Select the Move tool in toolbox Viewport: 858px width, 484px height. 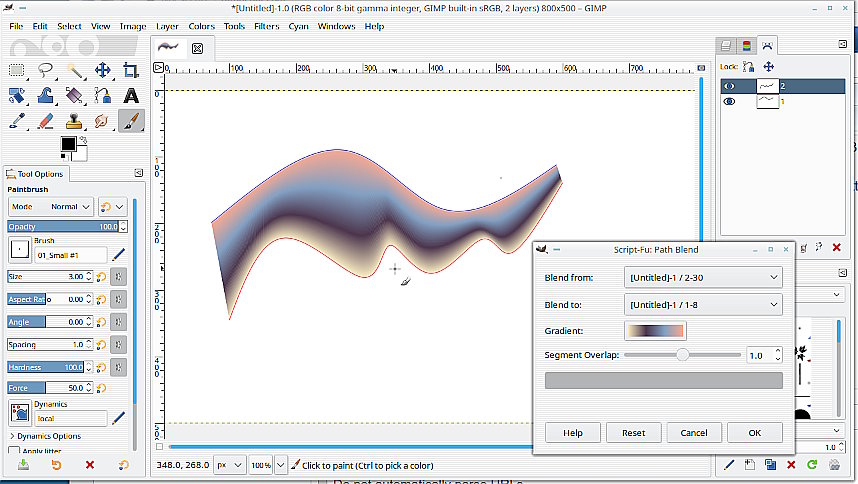tap(102, 70)
